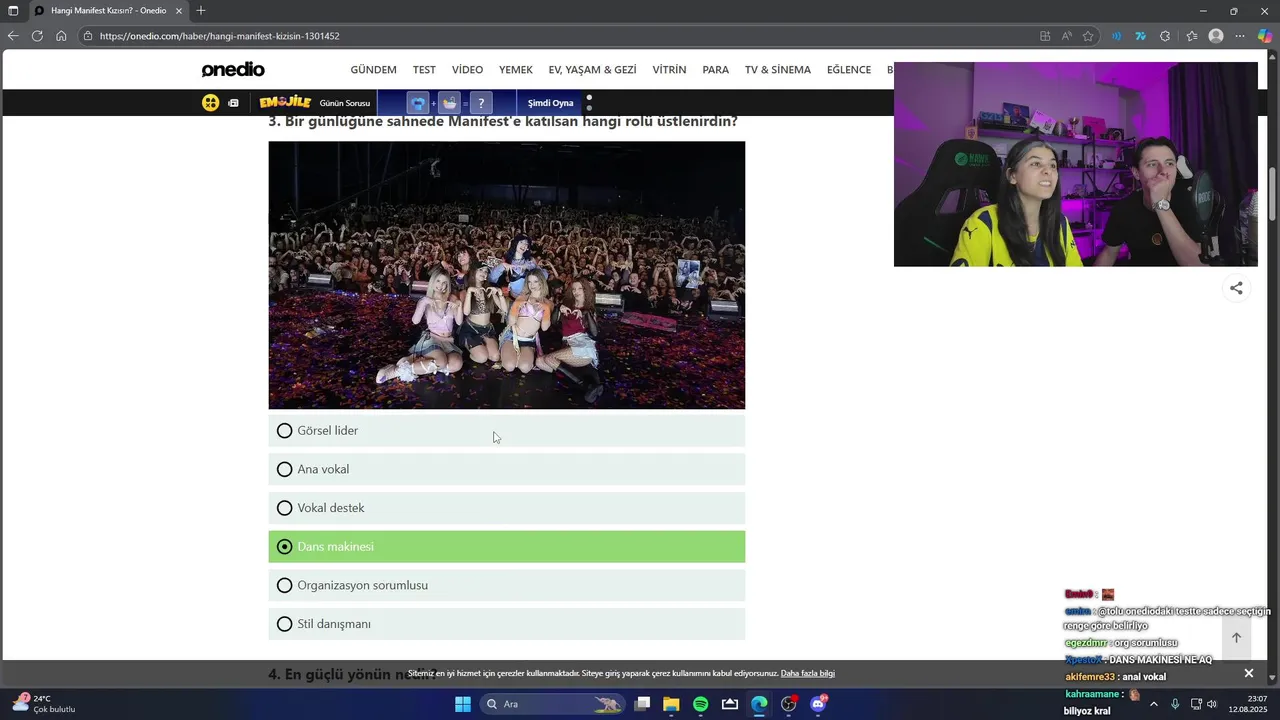This screenshot has height=720, width=1280.
Task: Open the VİTRİN menu item
Action: pyautogui.click(x=669, y=70)
